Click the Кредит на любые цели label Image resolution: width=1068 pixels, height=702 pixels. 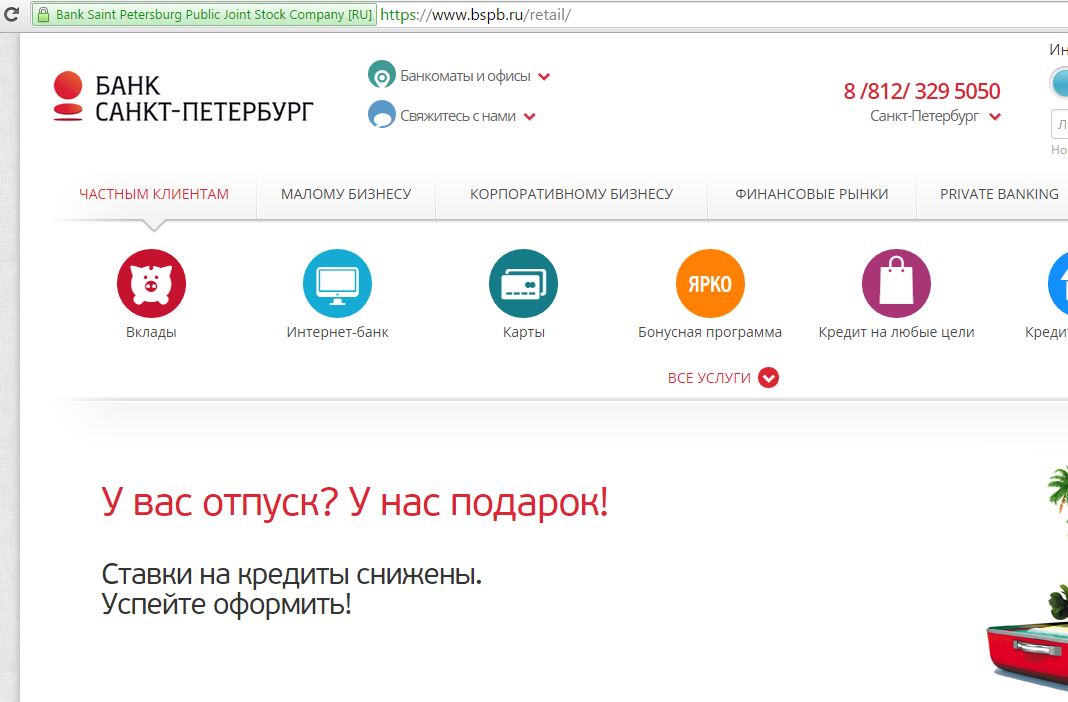tap(896, 332)
